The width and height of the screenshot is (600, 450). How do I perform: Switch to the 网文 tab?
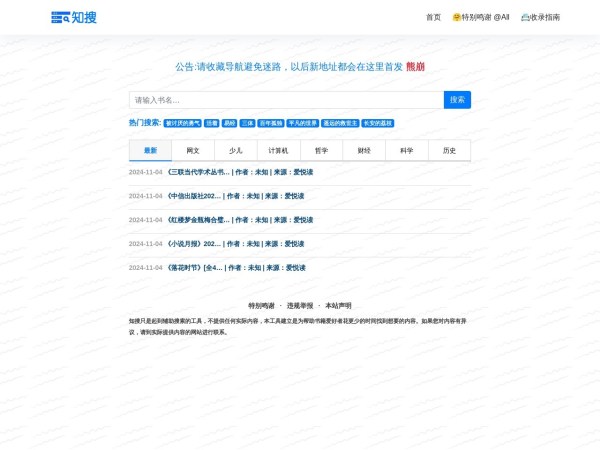point(193,151)
